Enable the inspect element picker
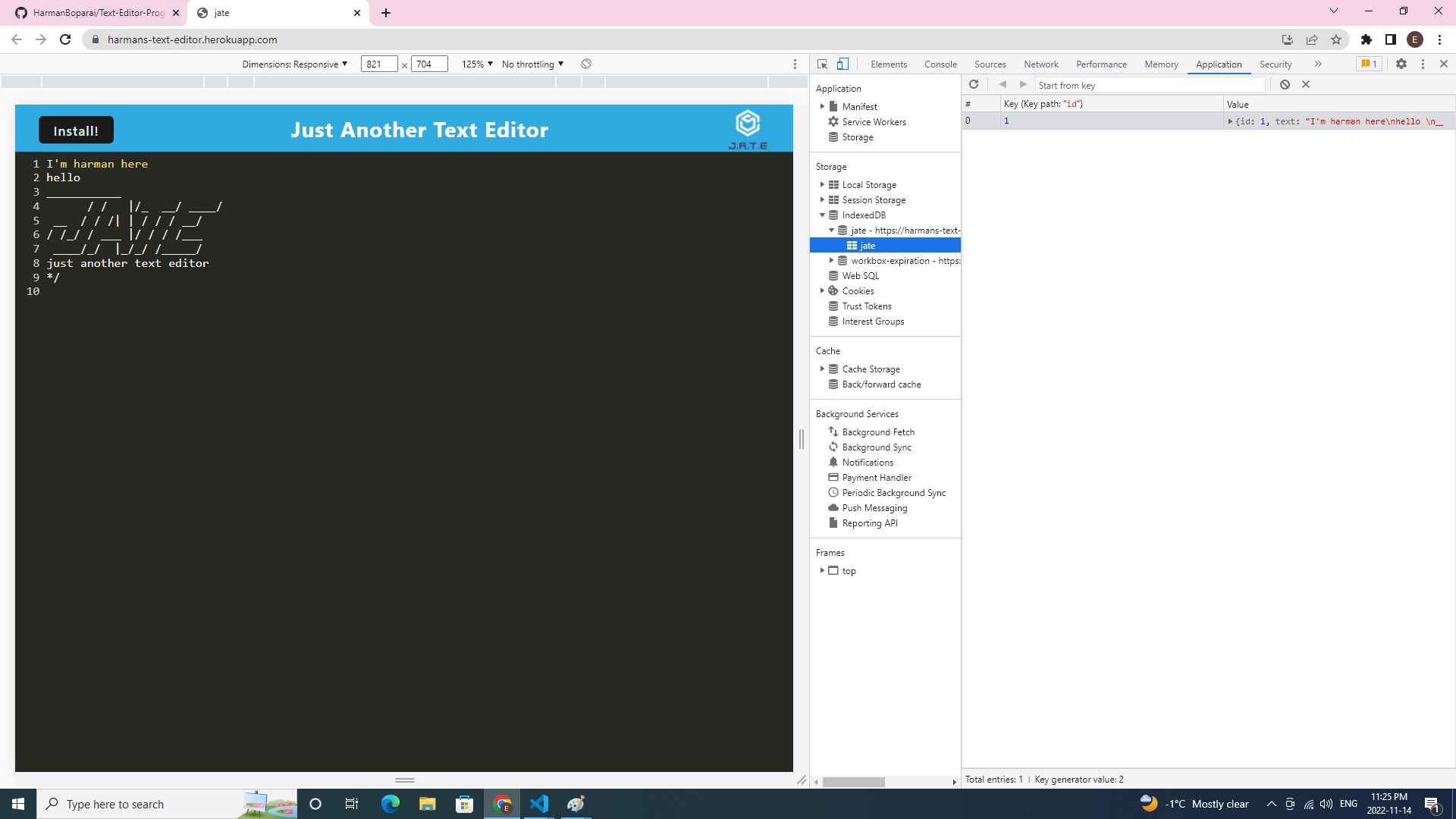1456x819 pixels. point(822,64)
